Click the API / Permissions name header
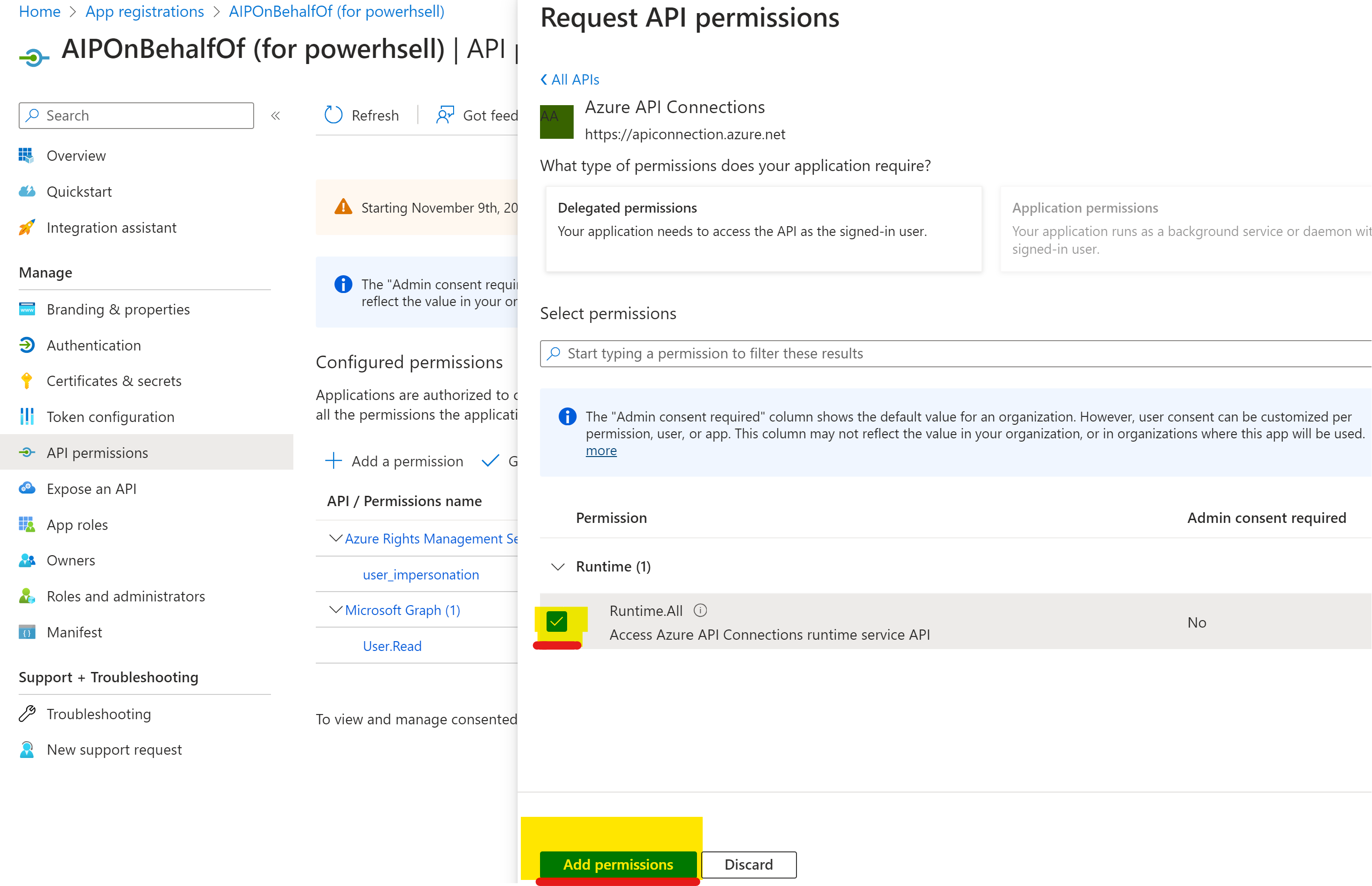Screen dimensions: 1372x886 point(404,501)
